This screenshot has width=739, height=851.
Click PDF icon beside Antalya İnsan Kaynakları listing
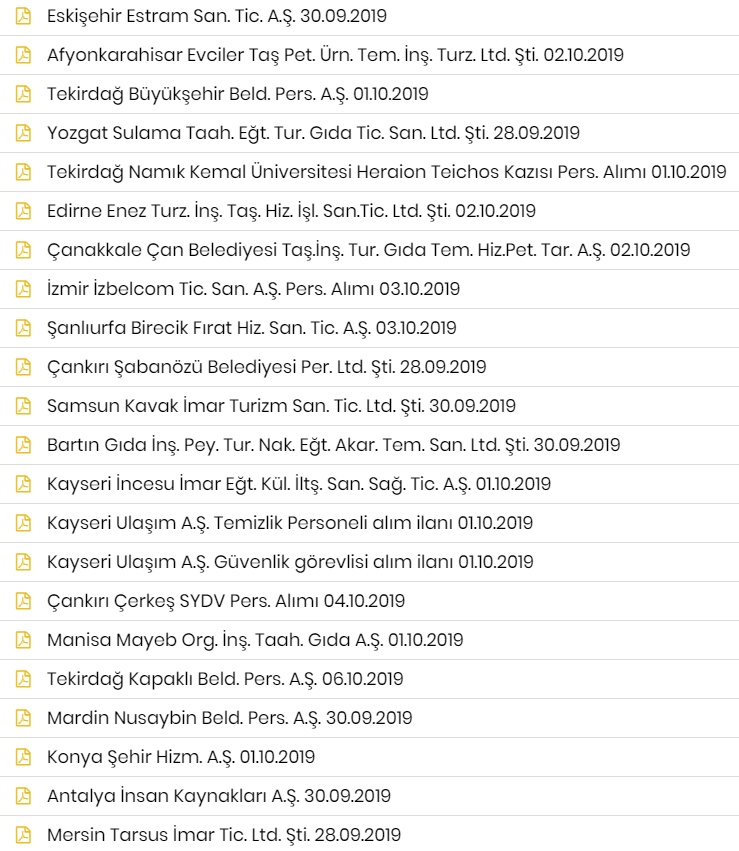coord(23,796)
